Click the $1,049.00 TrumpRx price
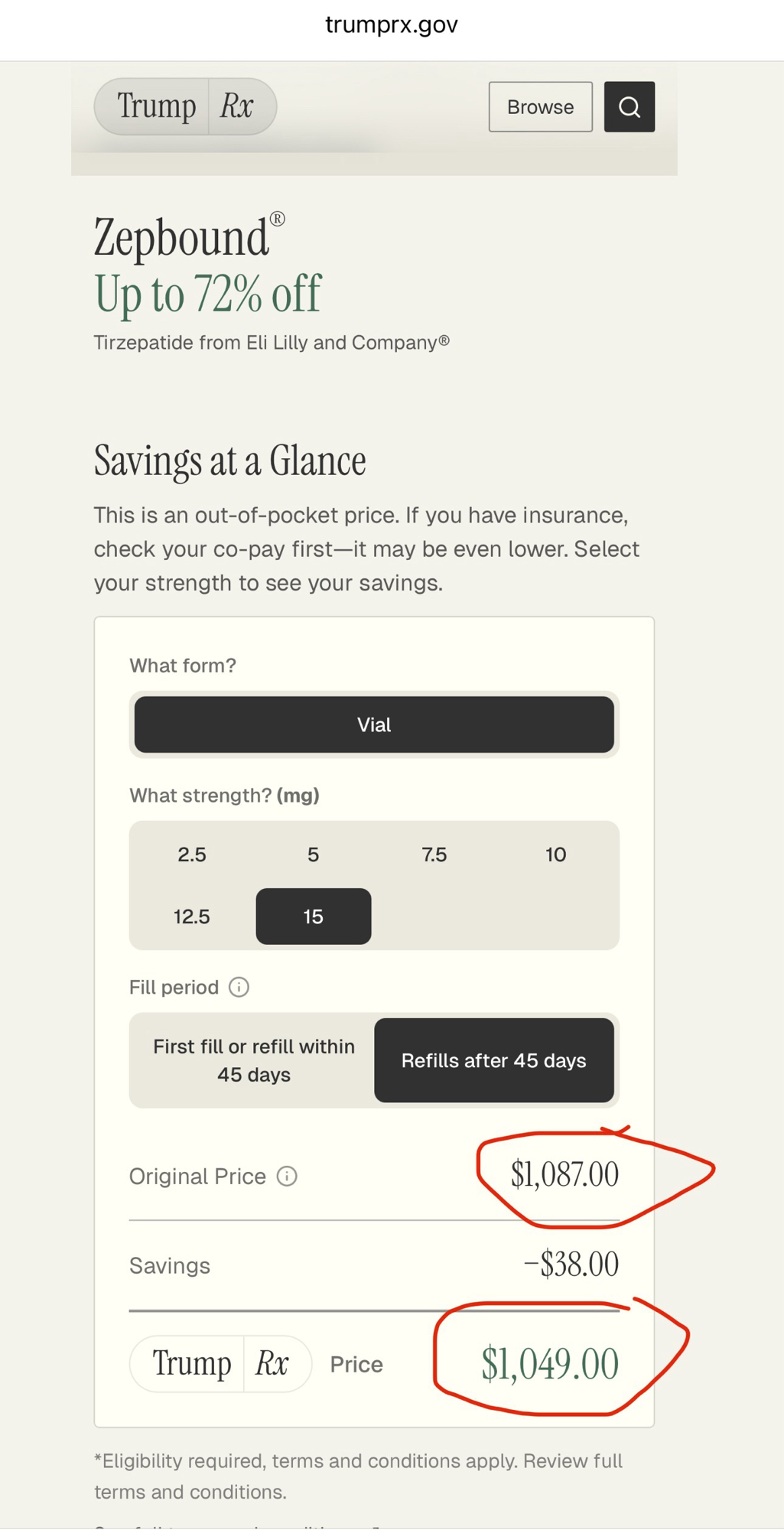The image size is (784, 1530). point(549,1364)
